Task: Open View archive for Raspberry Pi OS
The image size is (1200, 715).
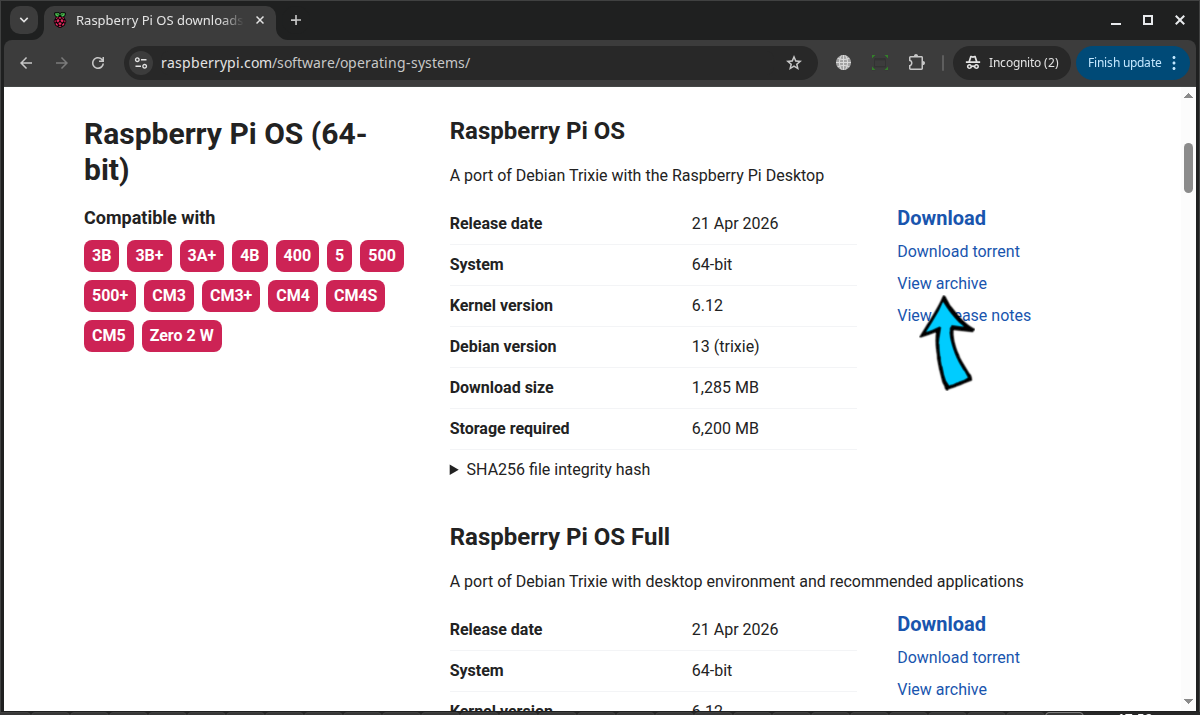Action: (x=942, y=283)
